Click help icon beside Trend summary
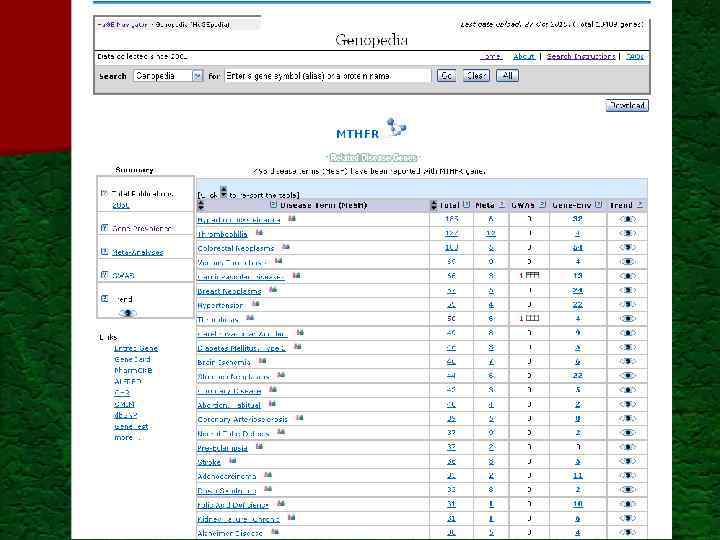Image resolution: width=720 pixels, height=540 pixels. 104,298
